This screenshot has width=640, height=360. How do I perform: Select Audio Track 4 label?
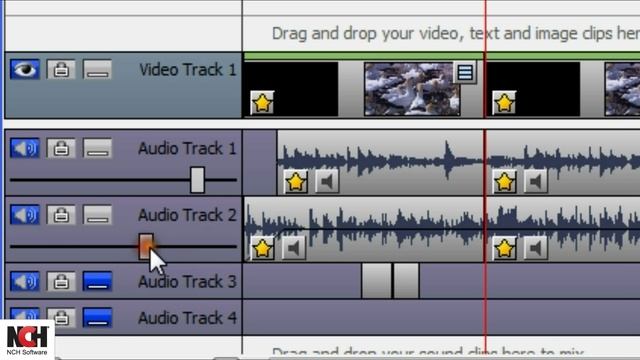pyautogui.click(x=187, y=318)
